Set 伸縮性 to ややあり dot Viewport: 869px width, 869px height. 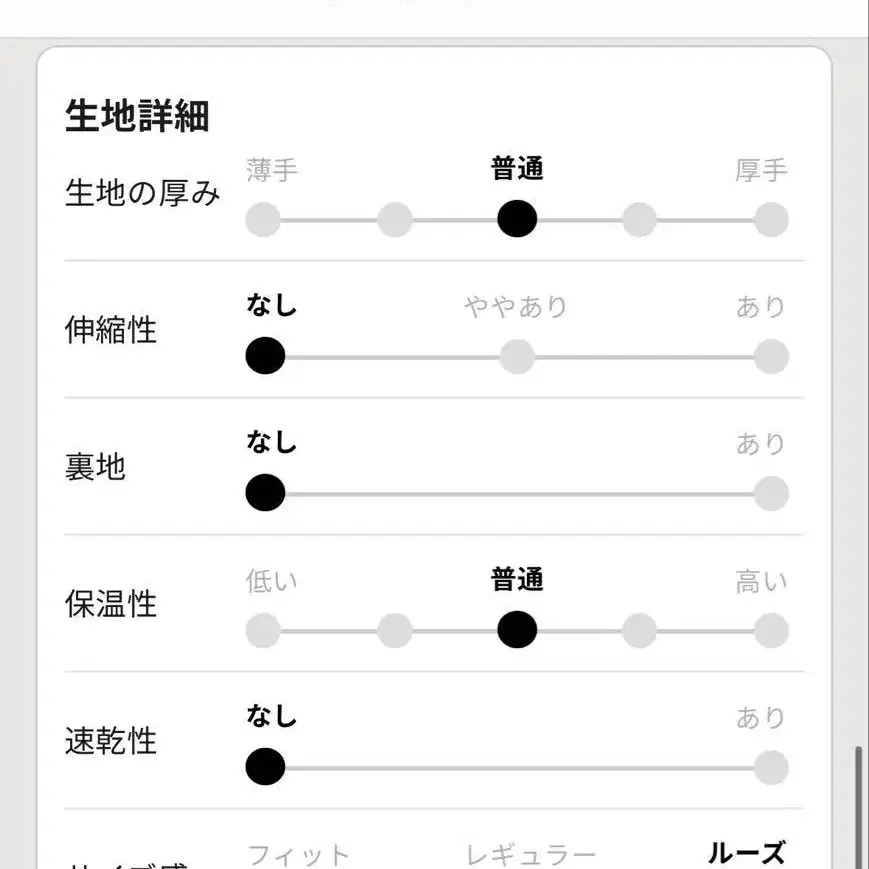(x=517, y=356)
